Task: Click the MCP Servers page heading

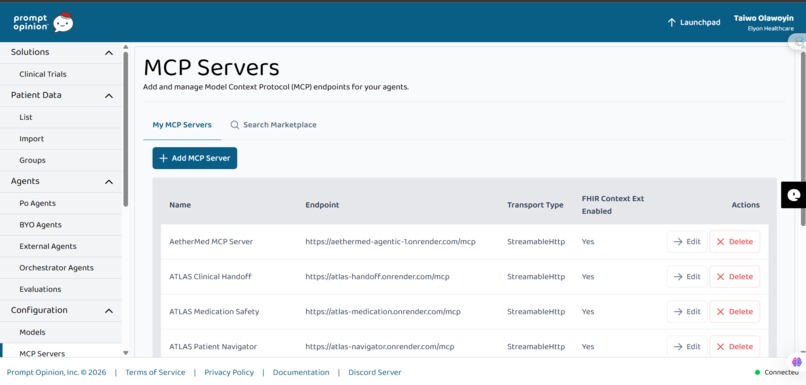Action: [211, 68]
